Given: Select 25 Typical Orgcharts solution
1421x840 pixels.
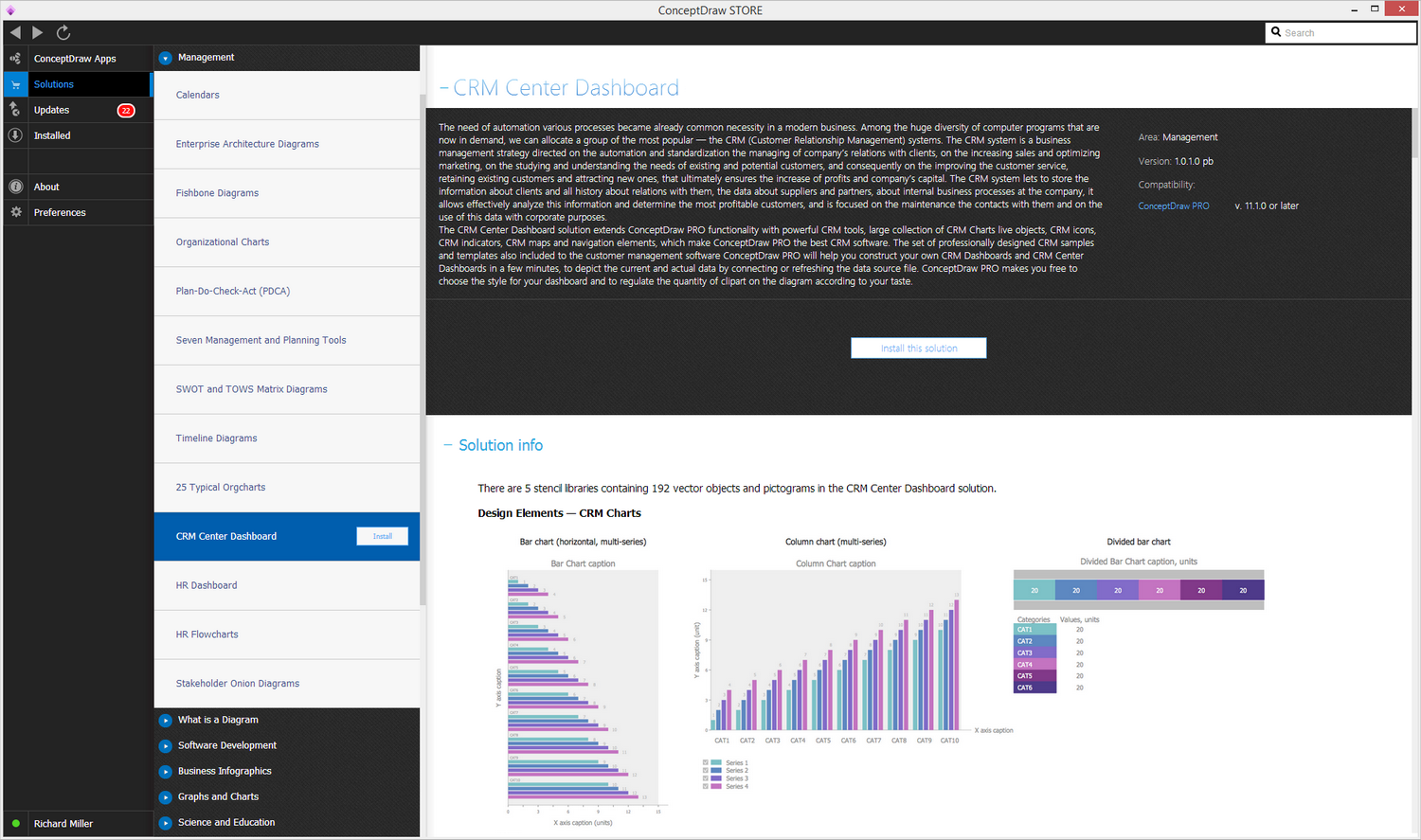Looking at the screenshot, I should (287, 488).
